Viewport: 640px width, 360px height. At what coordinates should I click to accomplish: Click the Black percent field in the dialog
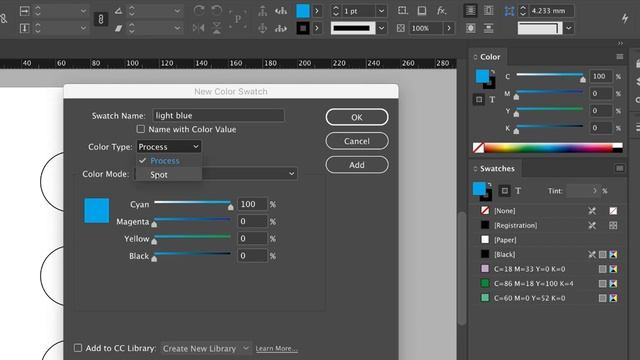click(x=252, y=256)
